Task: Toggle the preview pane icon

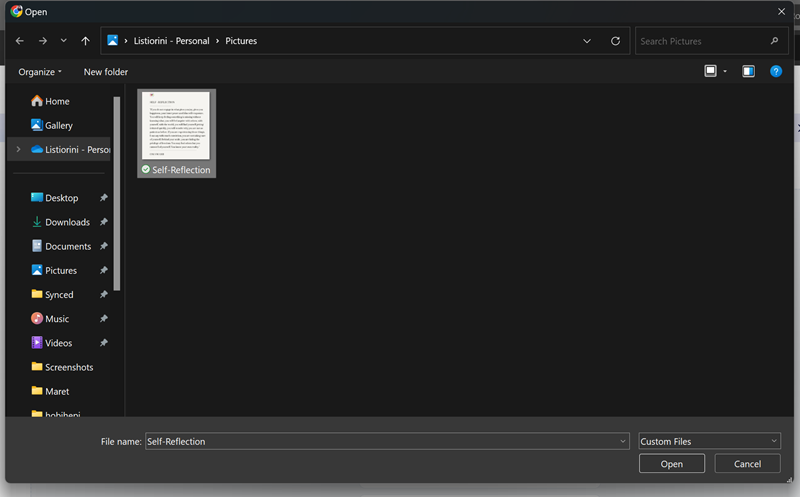Action: [x=748, y=71]
